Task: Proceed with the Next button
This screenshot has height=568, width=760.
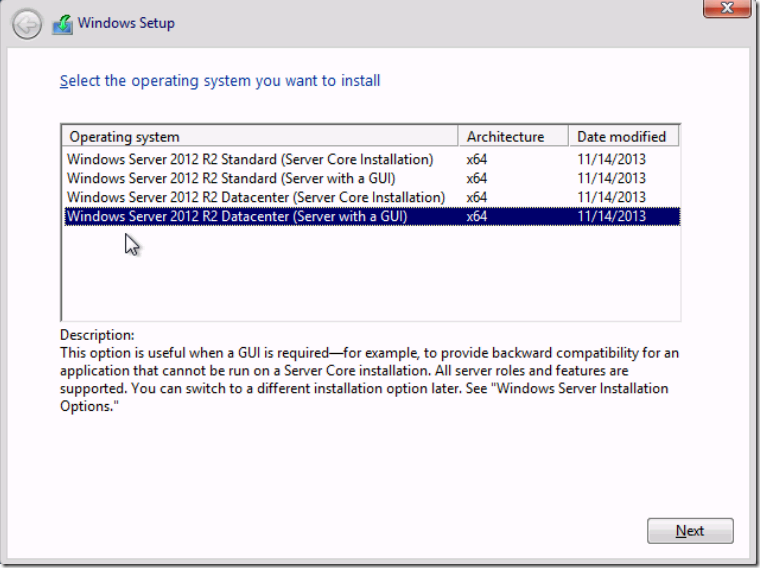Action: click(x=690, y=531)
